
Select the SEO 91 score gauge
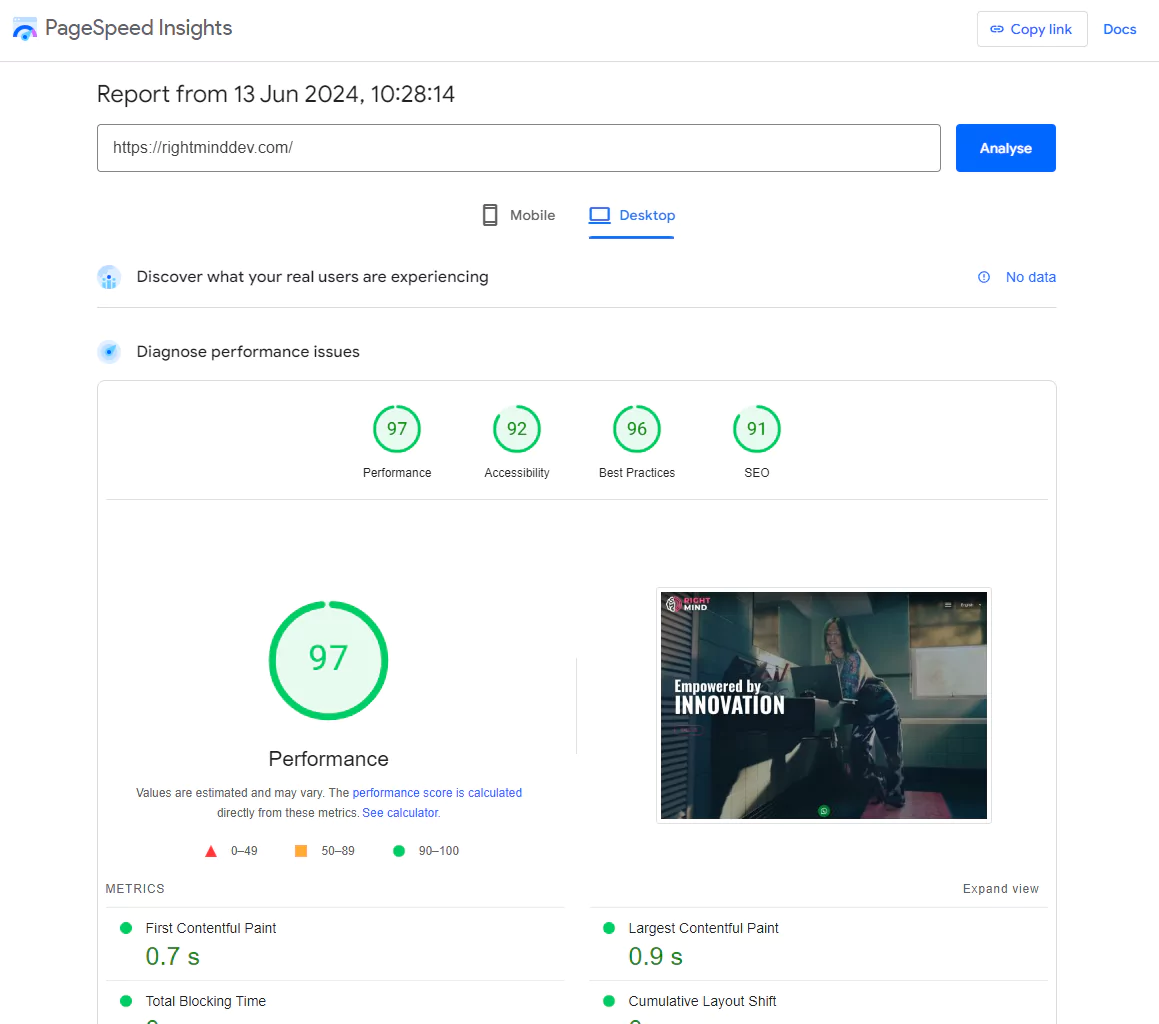click(x=756, y=429)
